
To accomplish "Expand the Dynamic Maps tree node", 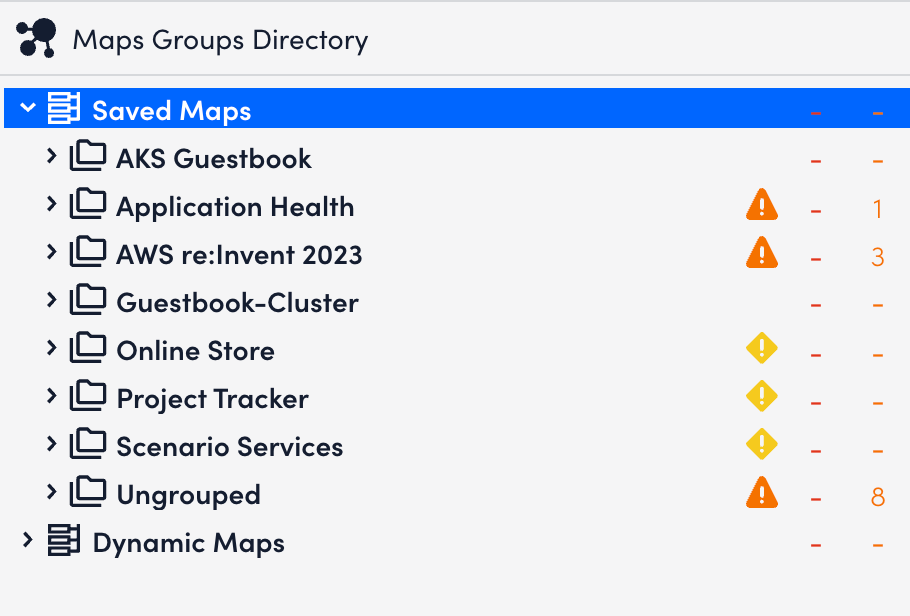I will coord(27,540).
